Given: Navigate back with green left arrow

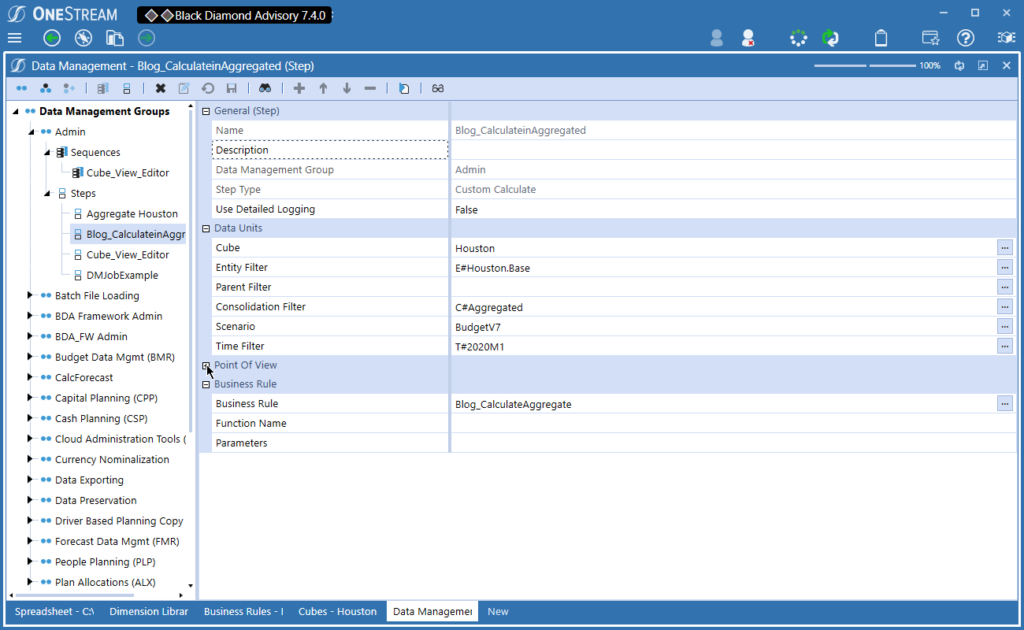Looking at the screenshot, I should 52,38.
